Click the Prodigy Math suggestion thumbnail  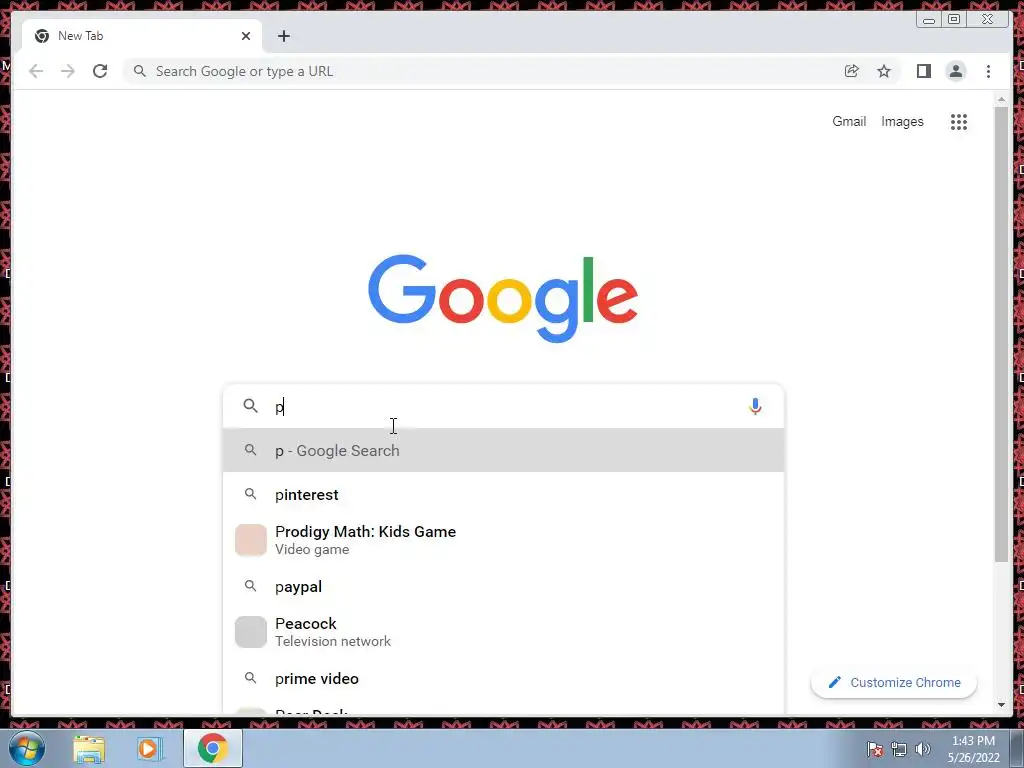(x=251, y=540)
